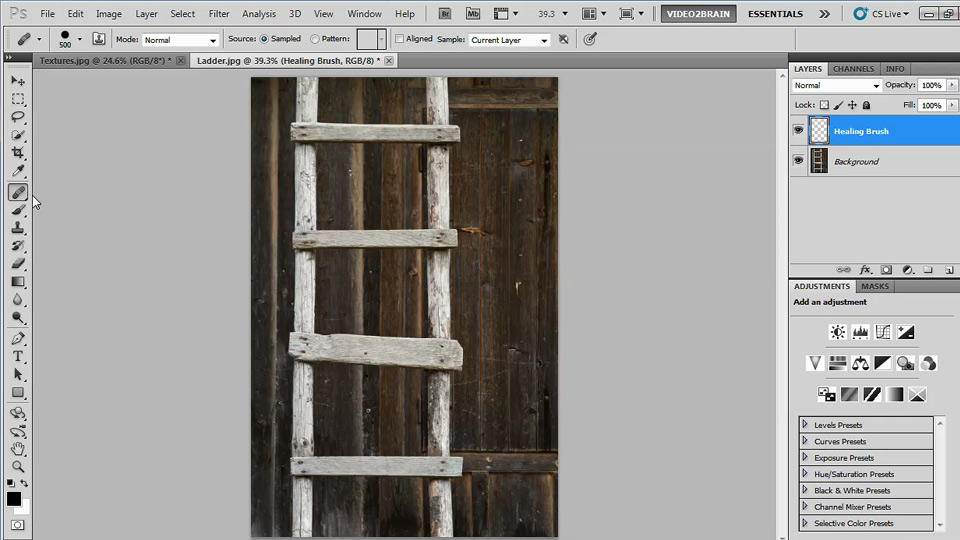Open the Filter menu

[219, 13]
